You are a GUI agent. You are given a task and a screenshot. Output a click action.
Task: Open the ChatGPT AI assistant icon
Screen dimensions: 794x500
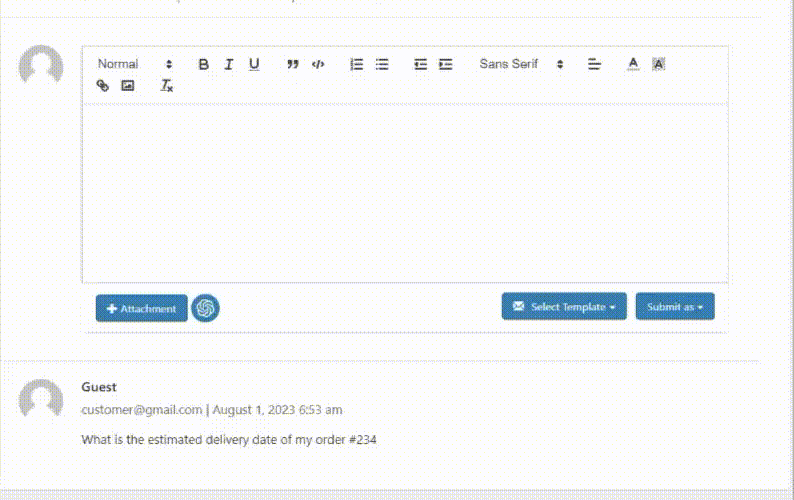tap(206, 308)
